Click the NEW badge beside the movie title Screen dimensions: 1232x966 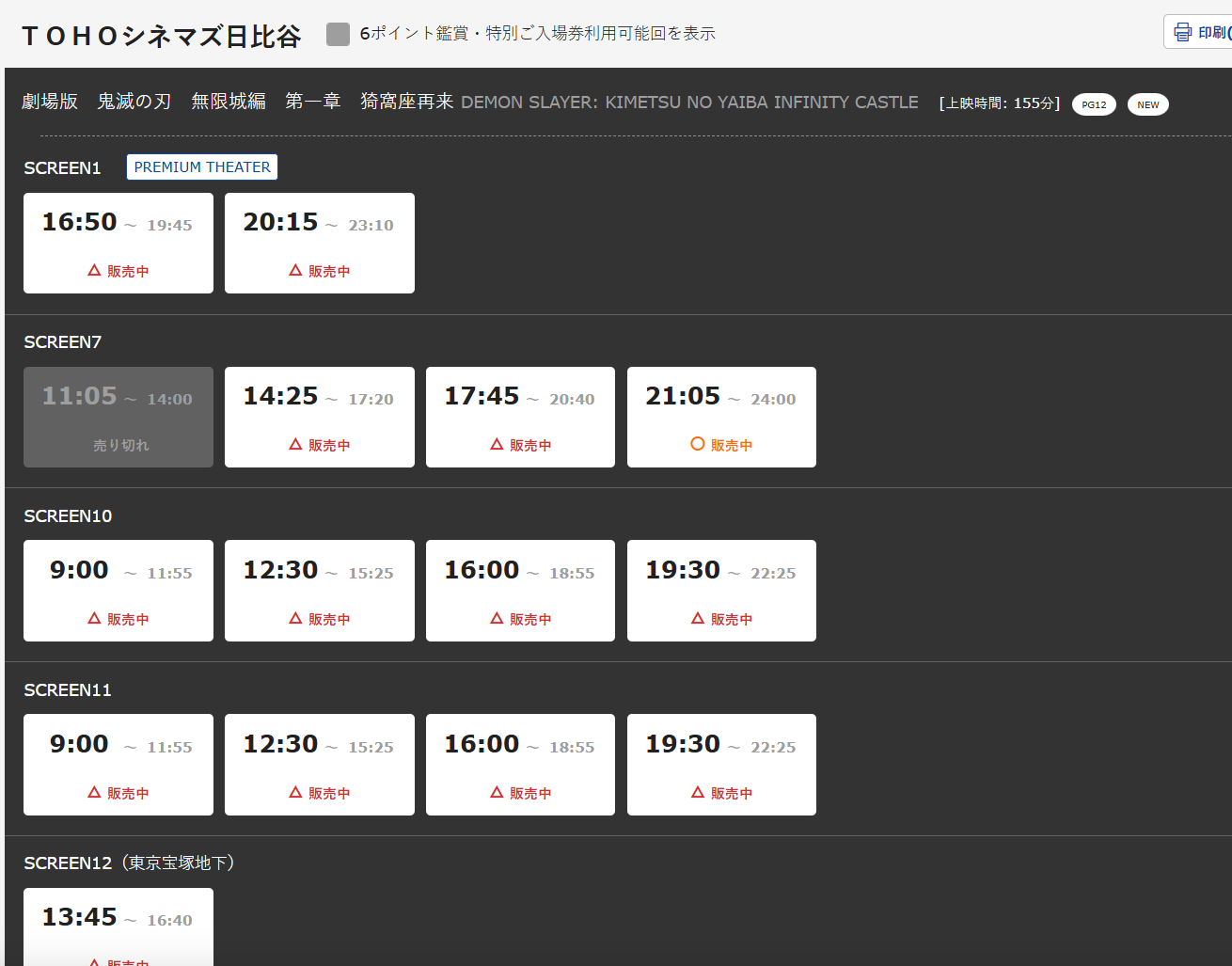[1147, 104]
